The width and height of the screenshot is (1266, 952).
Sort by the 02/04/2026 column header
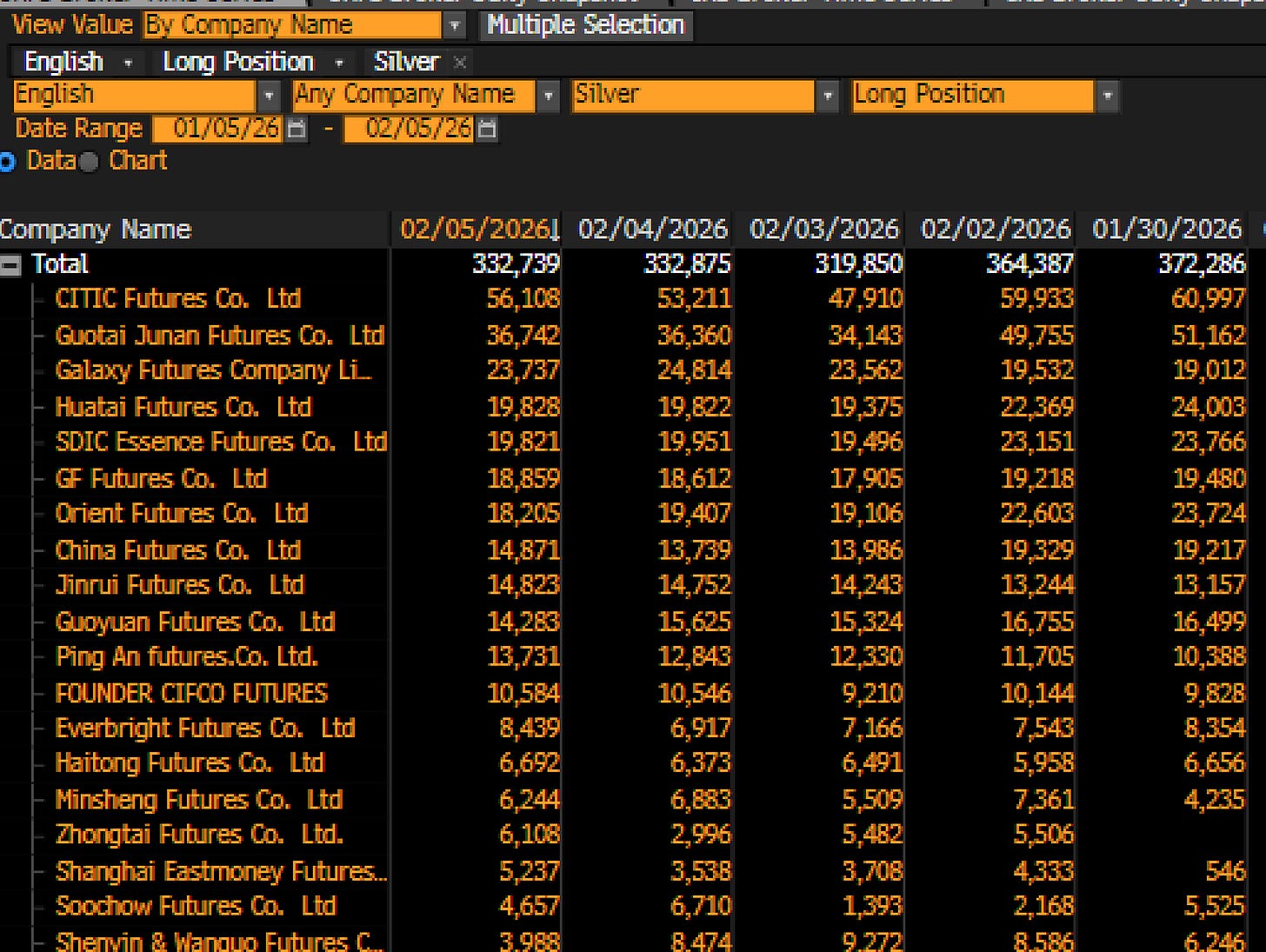coord(649,230)
